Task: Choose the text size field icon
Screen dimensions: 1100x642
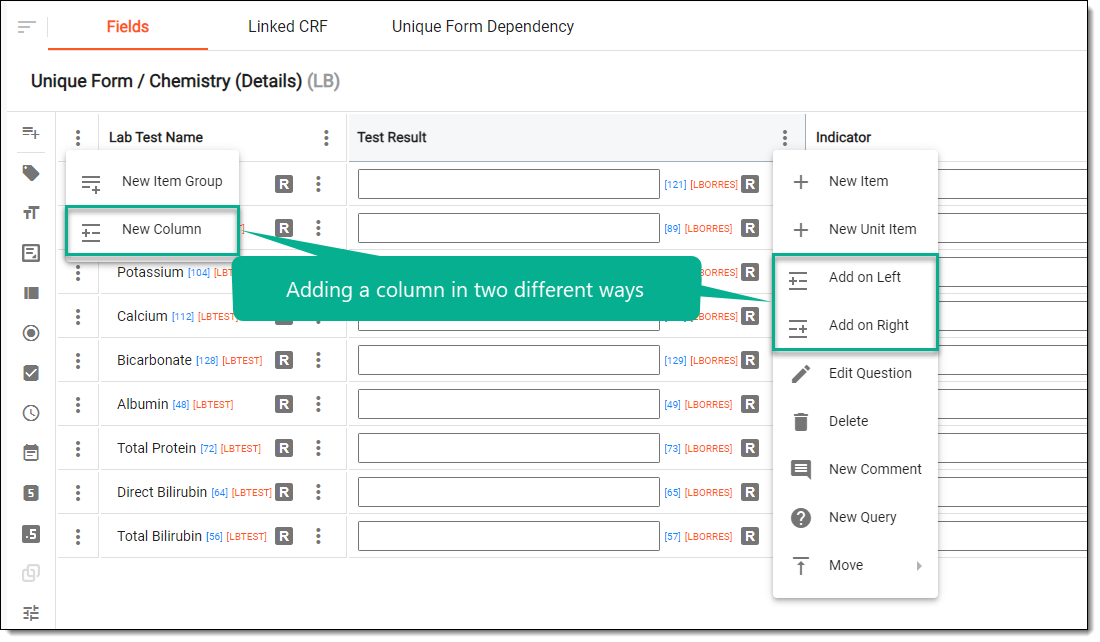Action: click(x=31, y=213)
